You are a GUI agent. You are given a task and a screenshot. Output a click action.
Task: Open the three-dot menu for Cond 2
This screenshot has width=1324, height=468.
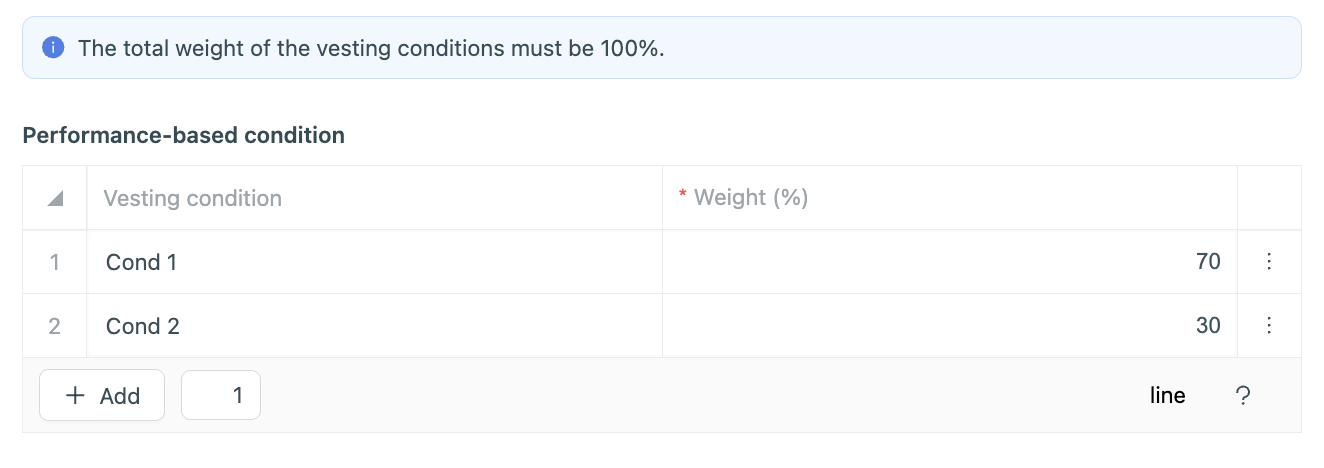pos(1269,326)
